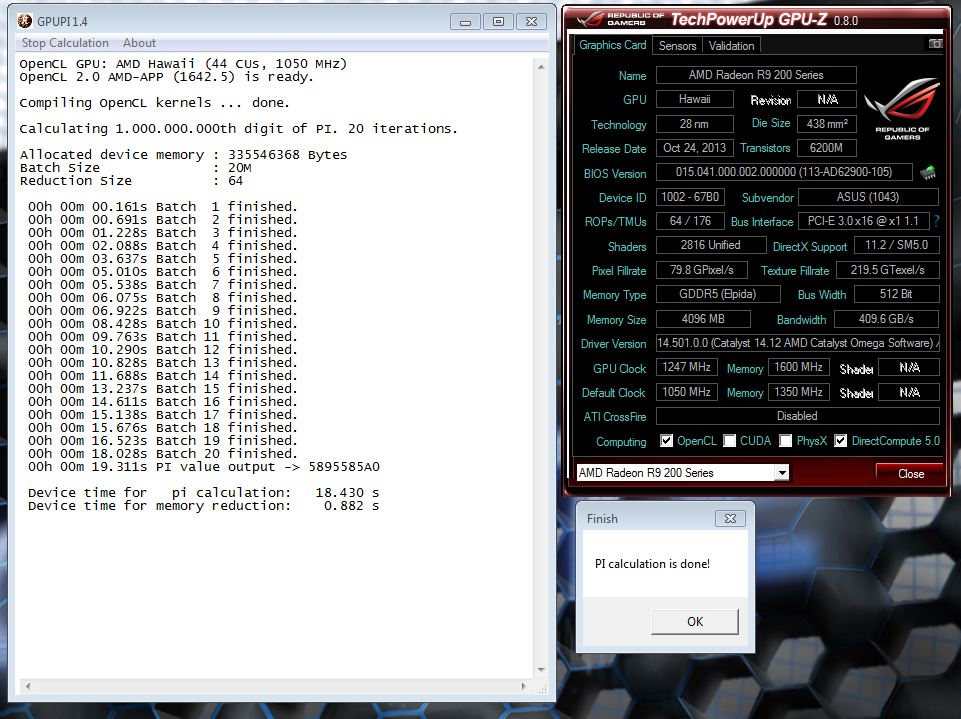The width and height of the screenshot is (961, 719).
Task: Click the GPU-Z title bar text
Action: 764,20
